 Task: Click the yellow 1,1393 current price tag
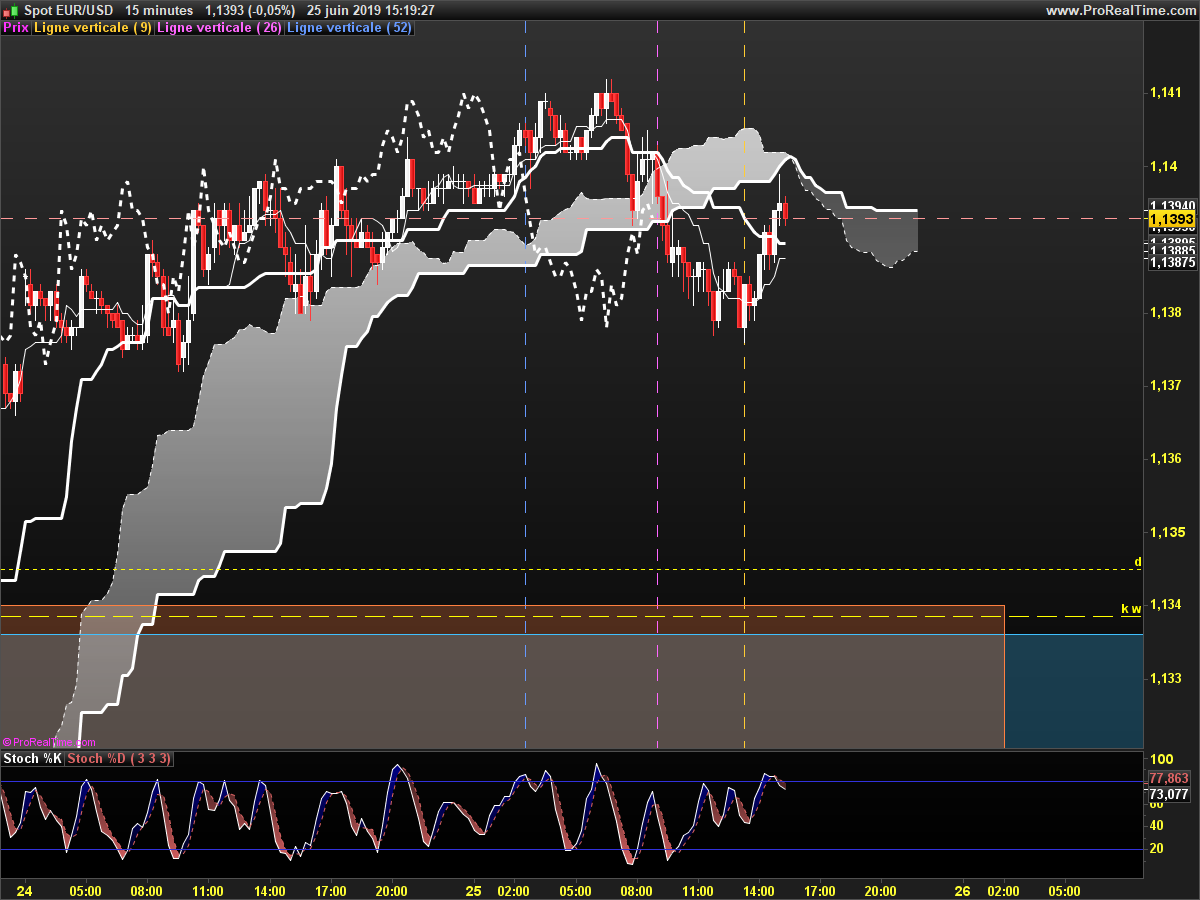click(1171, 219)
